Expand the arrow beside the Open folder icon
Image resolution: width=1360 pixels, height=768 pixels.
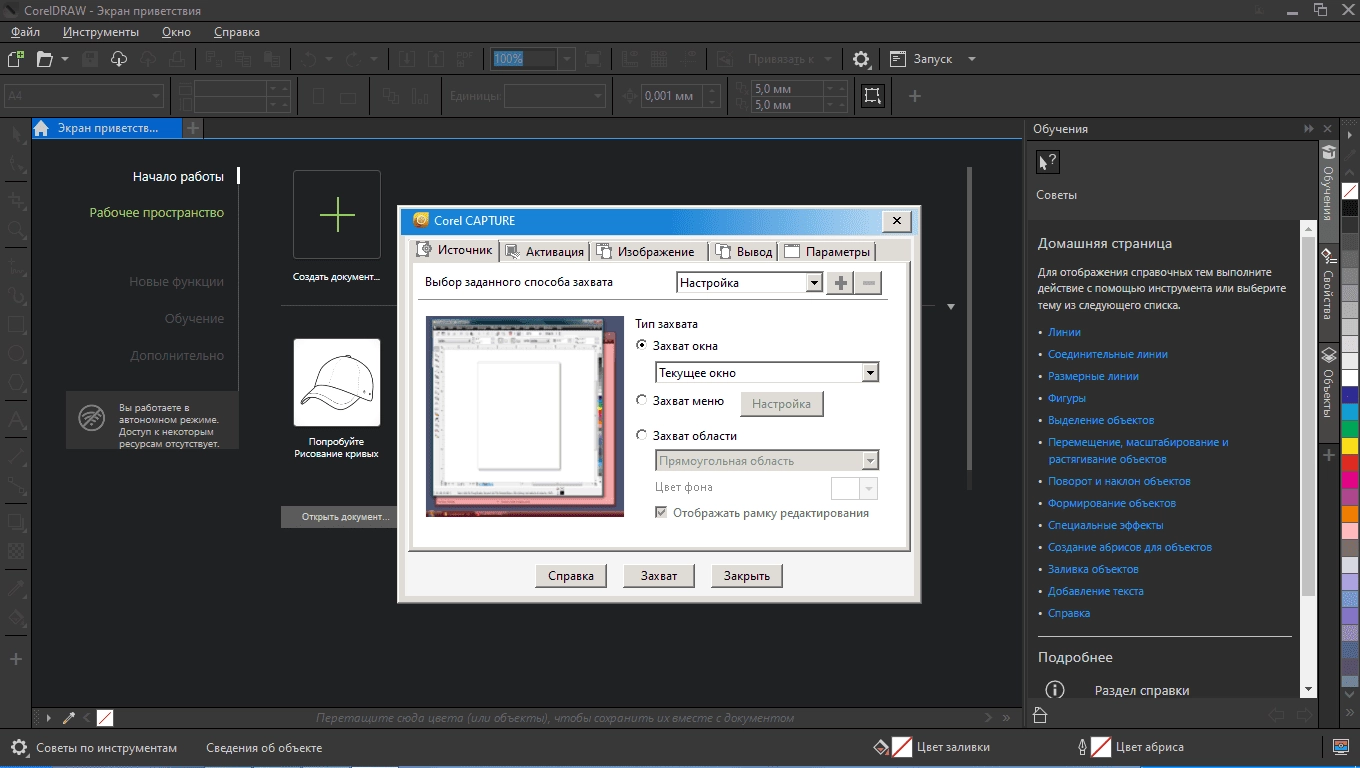[x=64, y=59]
